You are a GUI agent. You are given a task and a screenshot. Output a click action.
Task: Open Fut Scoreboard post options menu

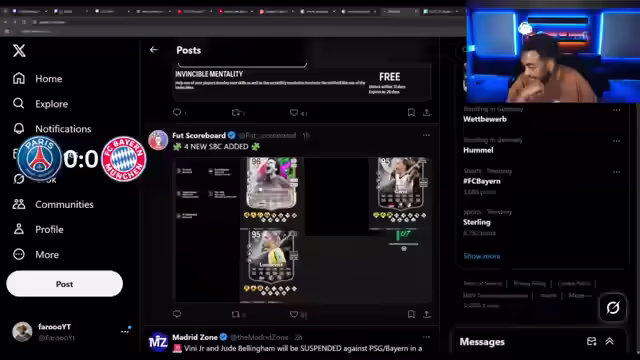pyautogui.click(x=426, y=135)
